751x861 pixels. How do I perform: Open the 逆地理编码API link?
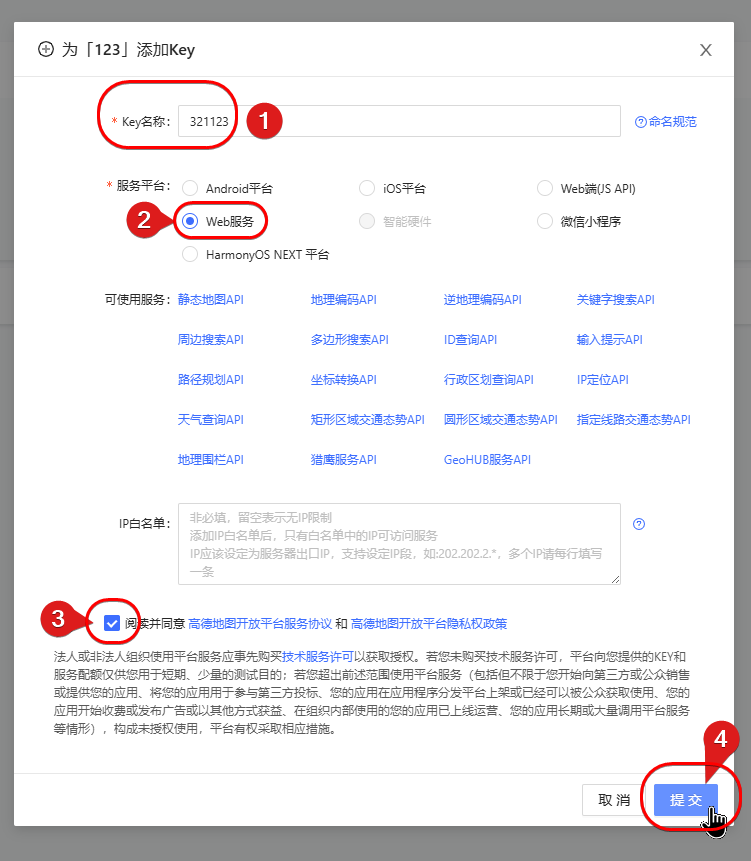pos(483,300)
